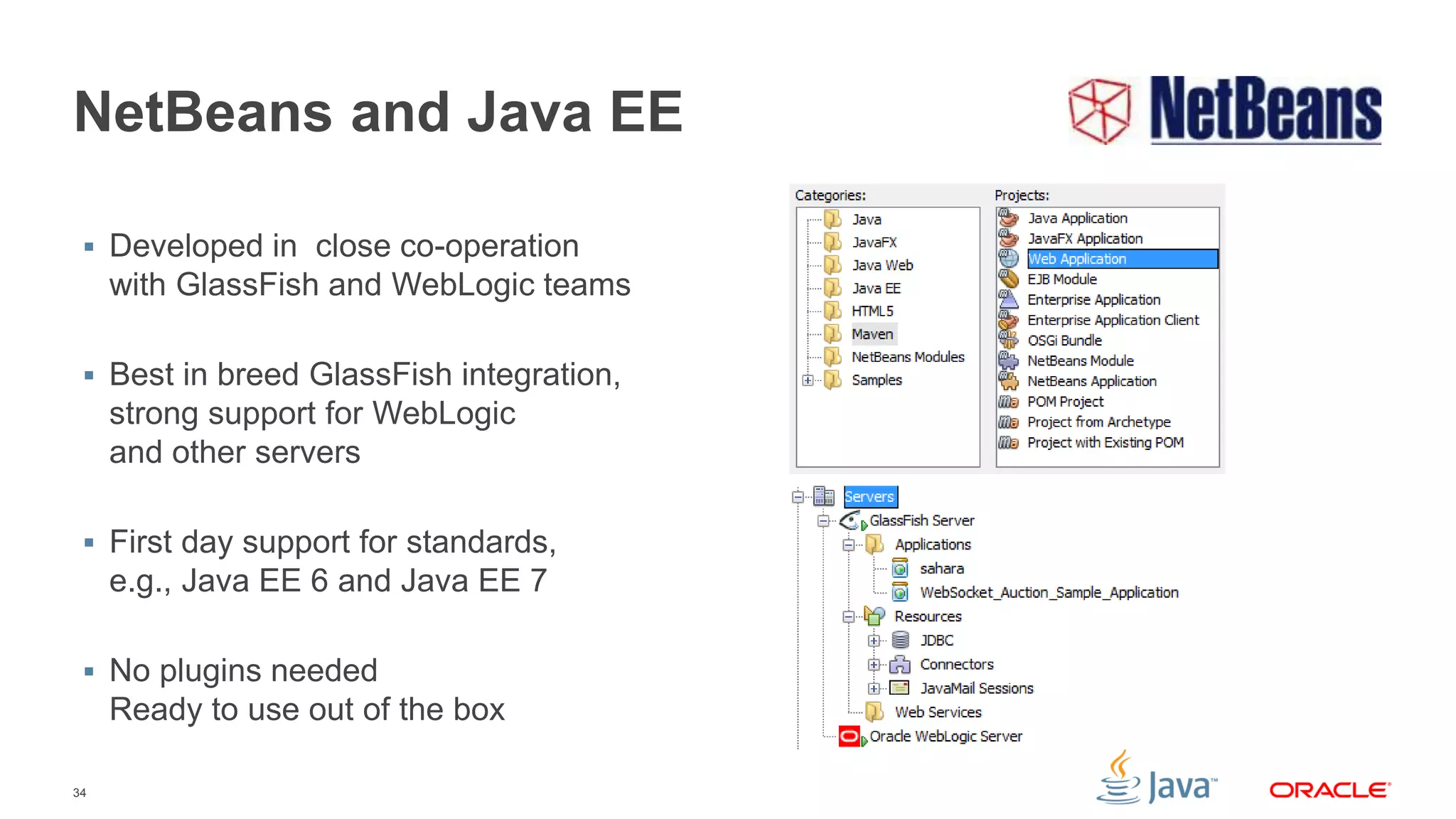Image resolution: width=1456 pixels, height=819 pixels.
Task: Expand the Samples category node
Action: tap(808, 380)
